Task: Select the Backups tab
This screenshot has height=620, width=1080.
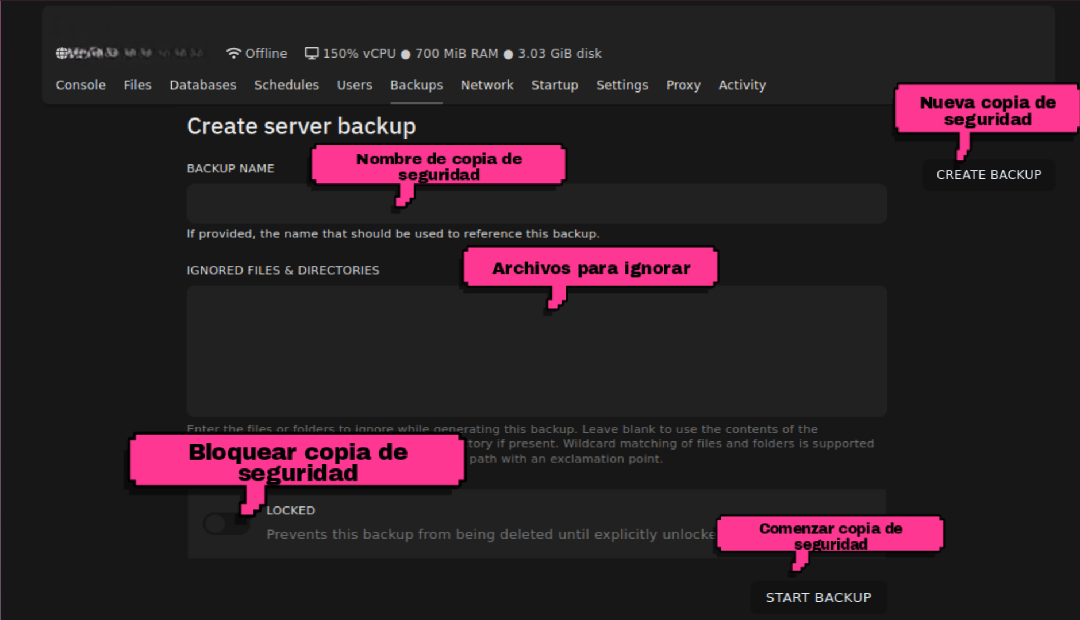Action: tap(416, 85)
